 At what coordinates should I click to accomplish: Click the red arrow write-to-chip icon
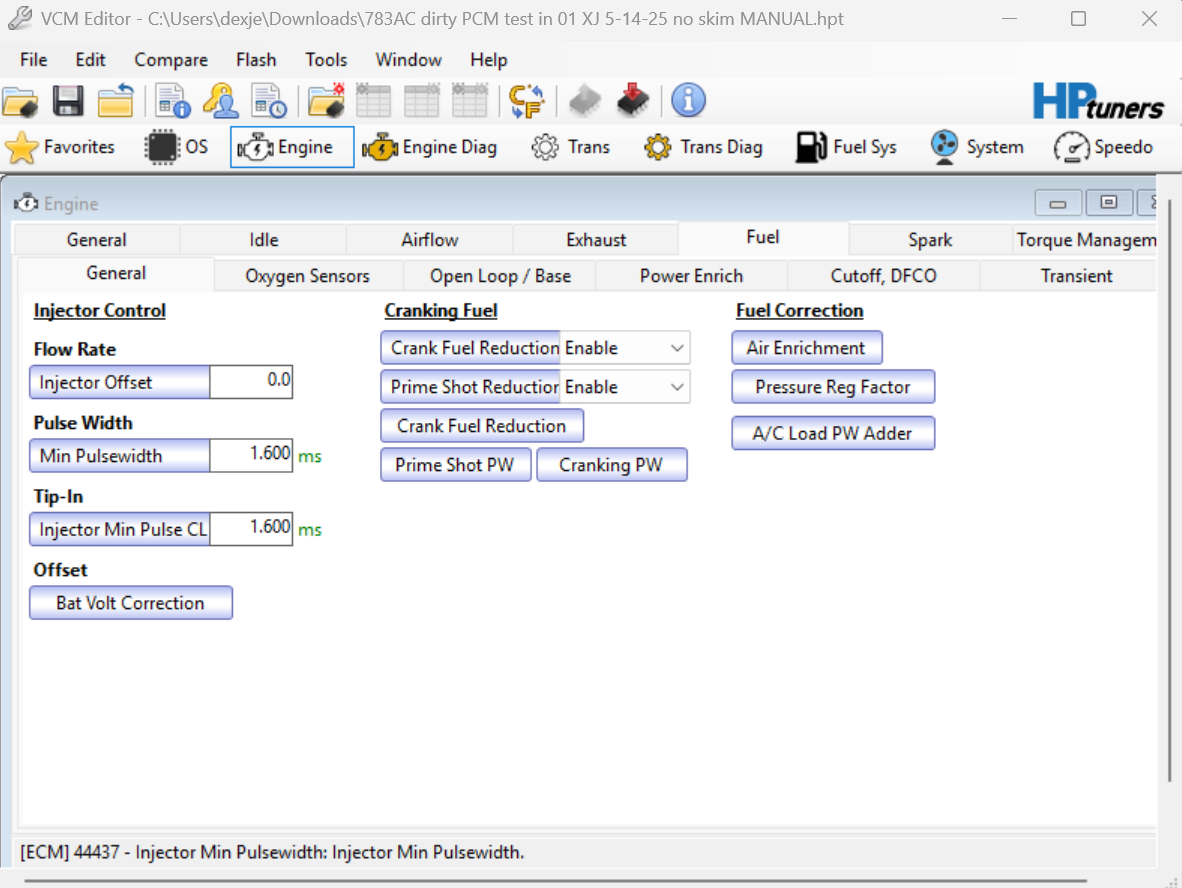point(632,101)
